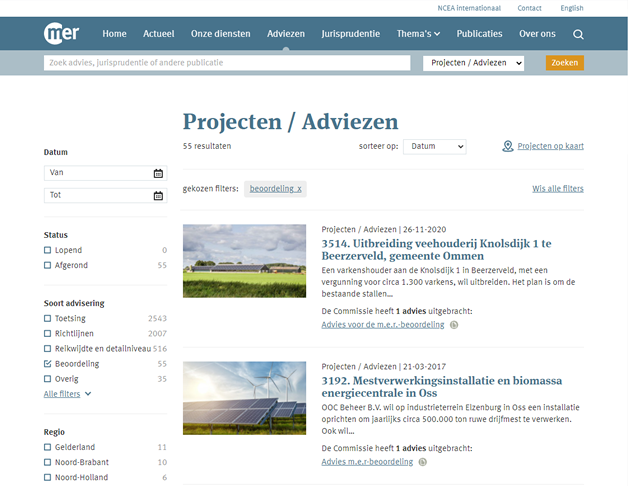Click document icon next to Advies m.e.r-beoordeling

(423, 462)
